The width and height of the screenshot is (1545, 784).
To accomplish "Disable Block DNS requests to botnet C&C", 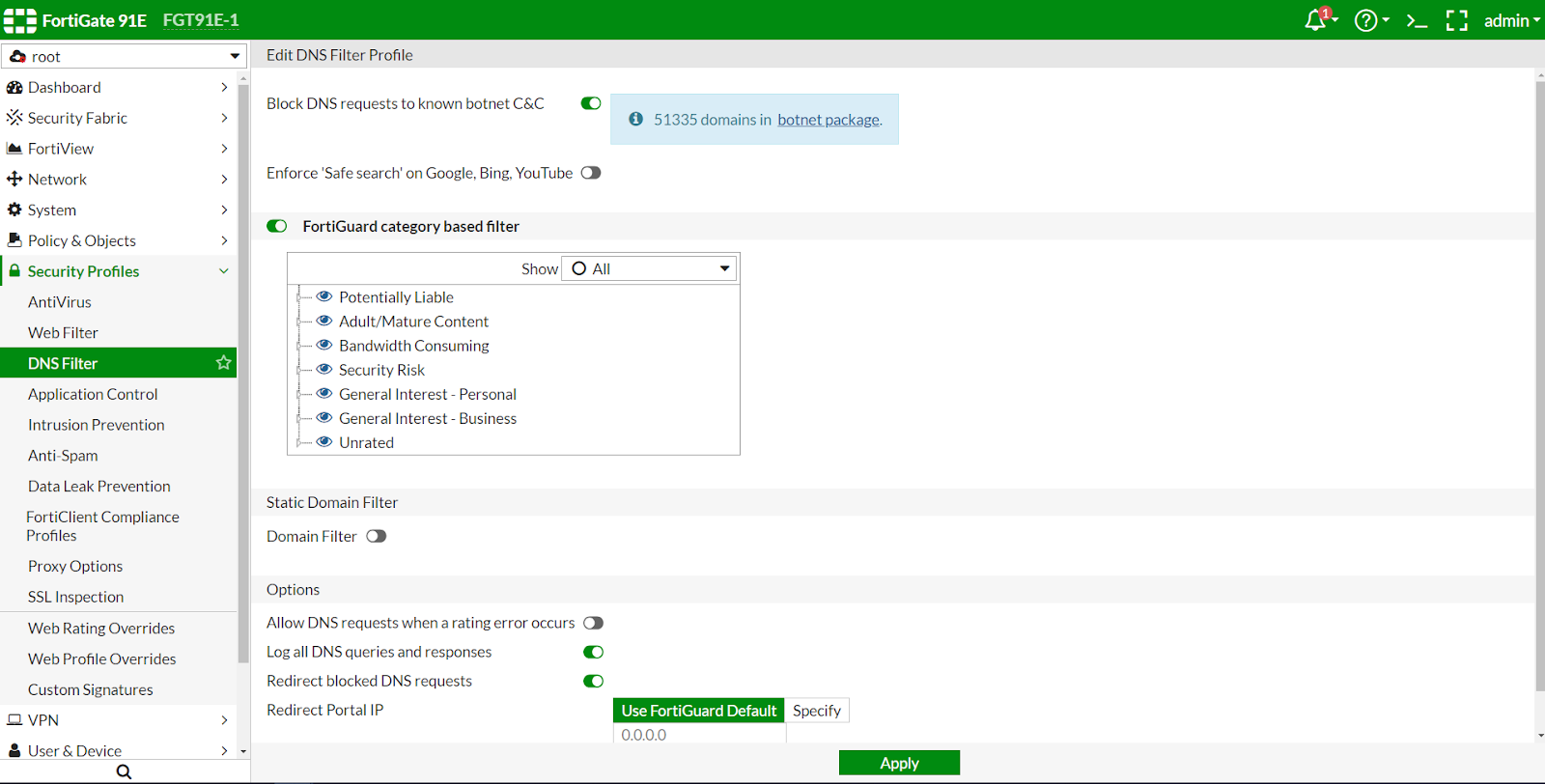I will point(591,103).
